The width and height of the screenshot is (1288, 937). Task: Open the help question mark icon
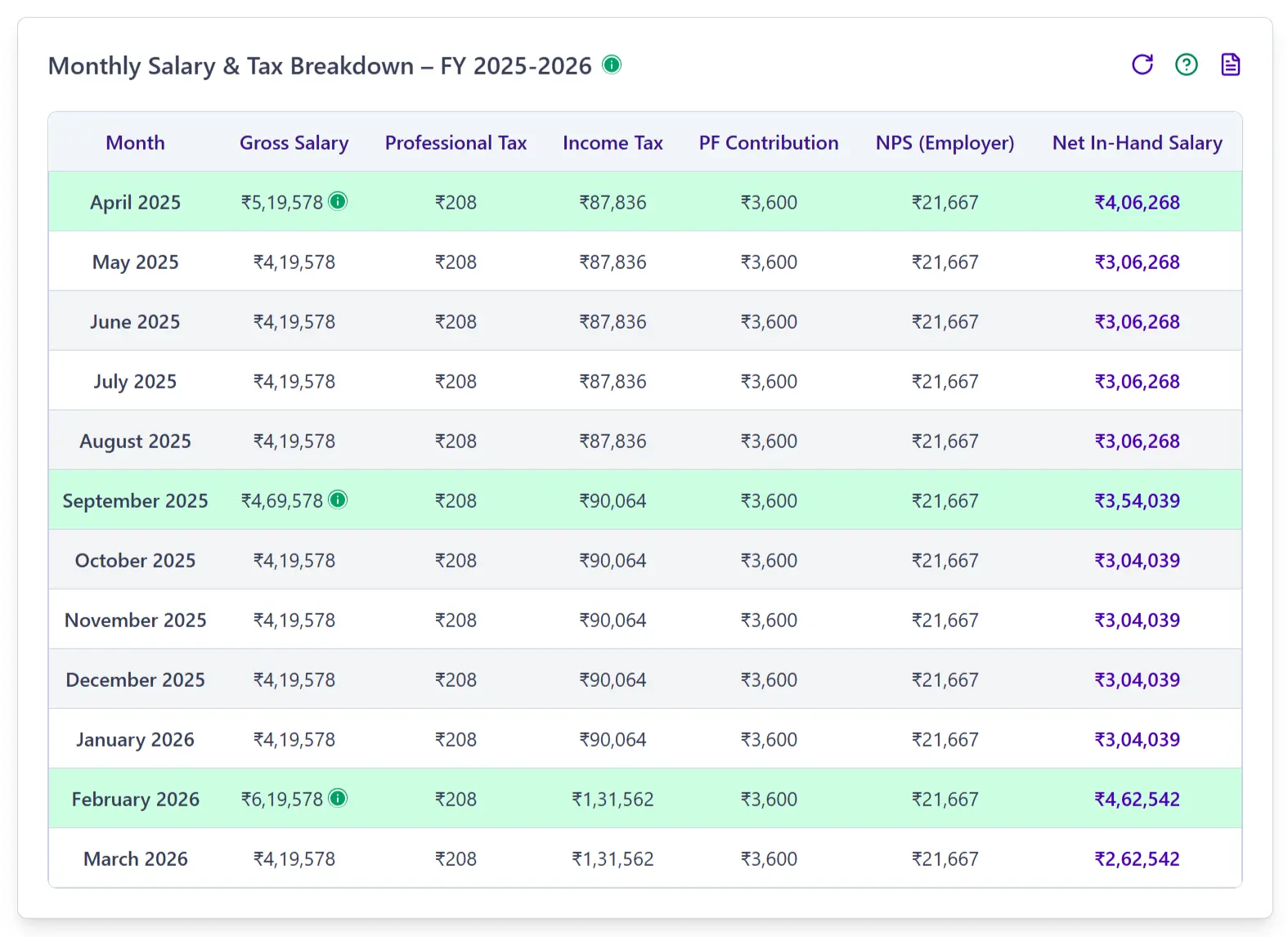coord(1186,65)
